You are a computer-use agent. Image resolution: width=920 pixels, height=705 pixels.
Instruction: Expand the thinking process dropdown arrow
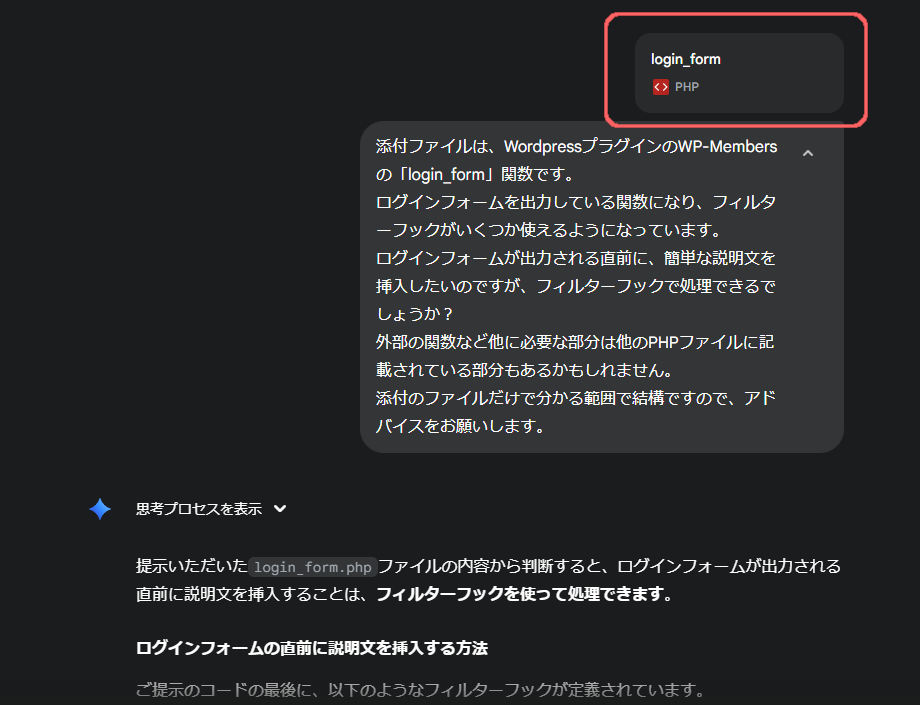pos(280,509)
